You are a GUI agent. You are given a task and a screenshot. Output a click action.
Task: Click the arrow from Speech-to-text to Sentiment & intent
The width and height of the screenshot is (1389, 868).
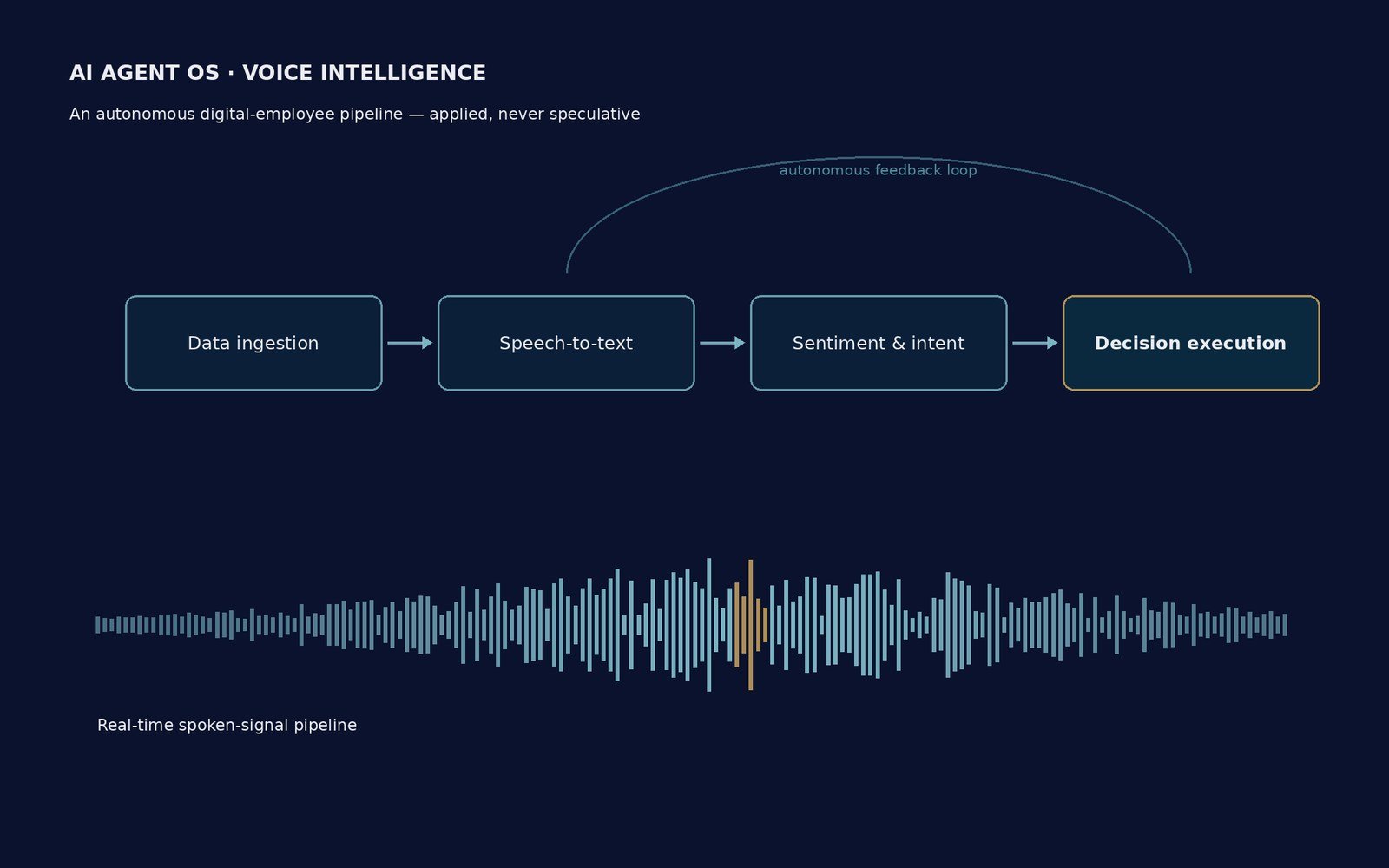(722, 343)
